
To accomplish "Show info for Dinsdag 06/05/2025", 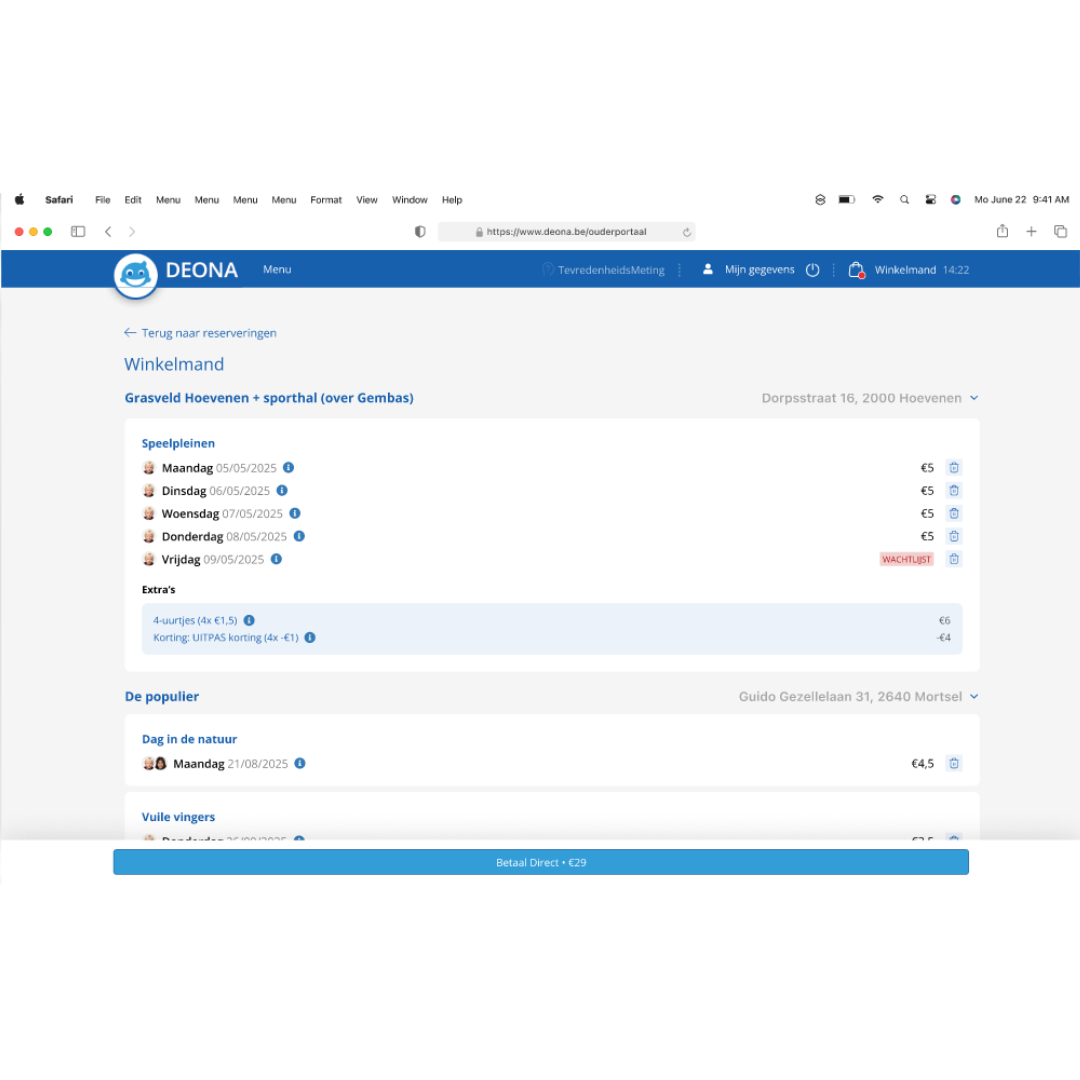I will 282,490.
